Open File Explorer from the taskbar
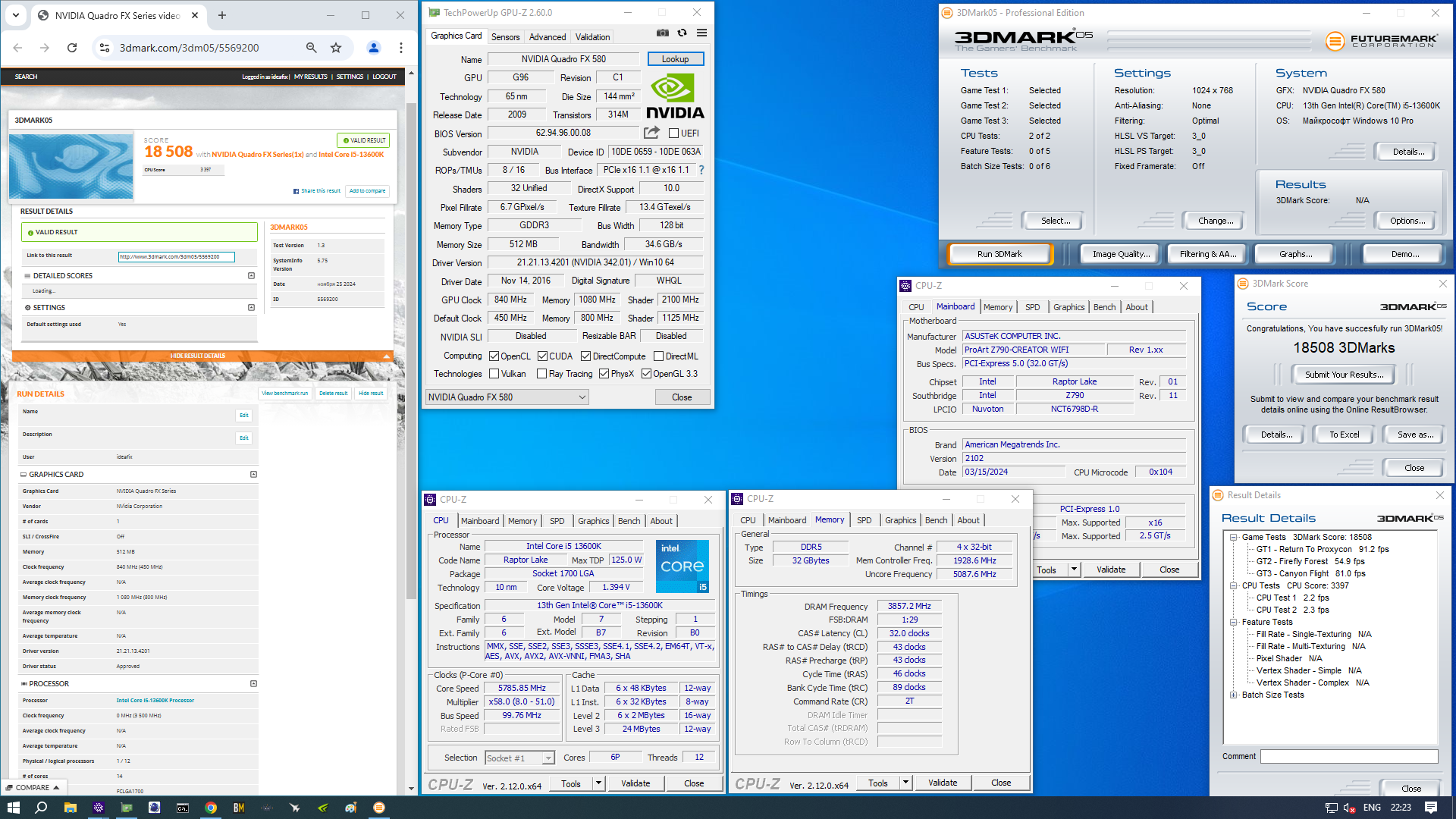The height and width of the screenshot is (819, 1456). point(70,808)
